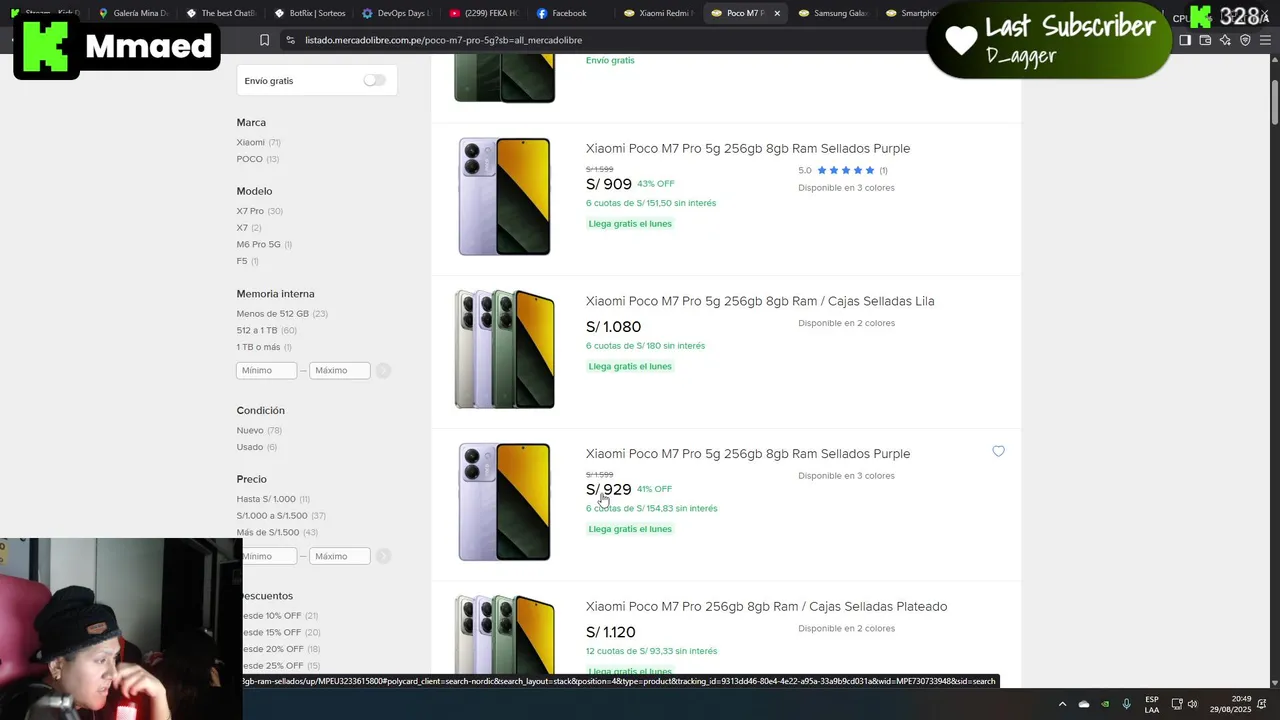
Task: Open Poco M7 Pro Cajas Selladas Plateado title
Action: tap(766, 606)
